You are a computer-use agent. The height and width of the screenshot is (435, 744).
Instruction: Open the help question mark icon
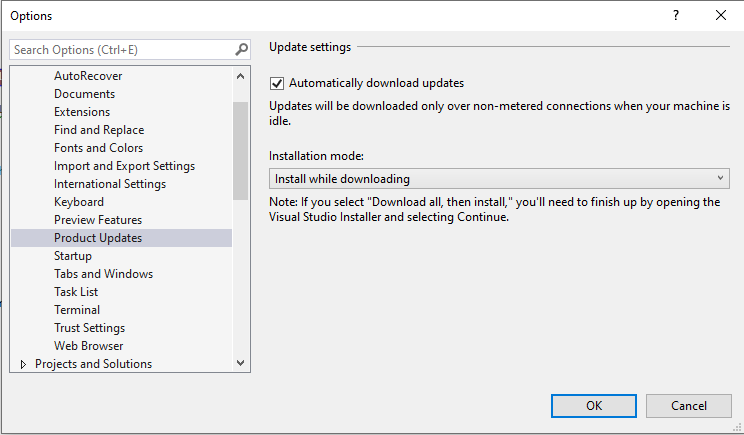676,15
